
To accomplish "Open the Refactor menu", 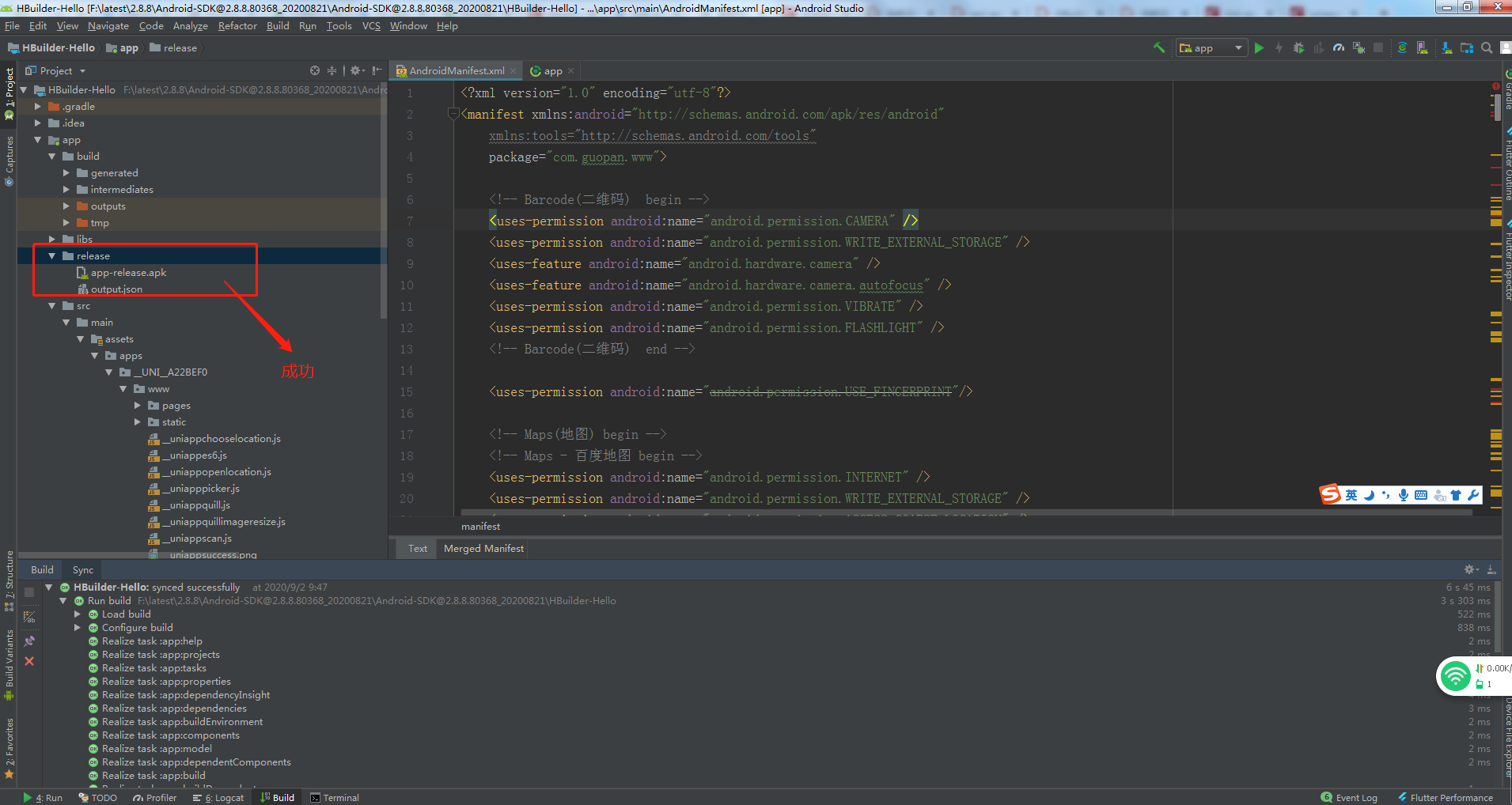I will [237, 26].
